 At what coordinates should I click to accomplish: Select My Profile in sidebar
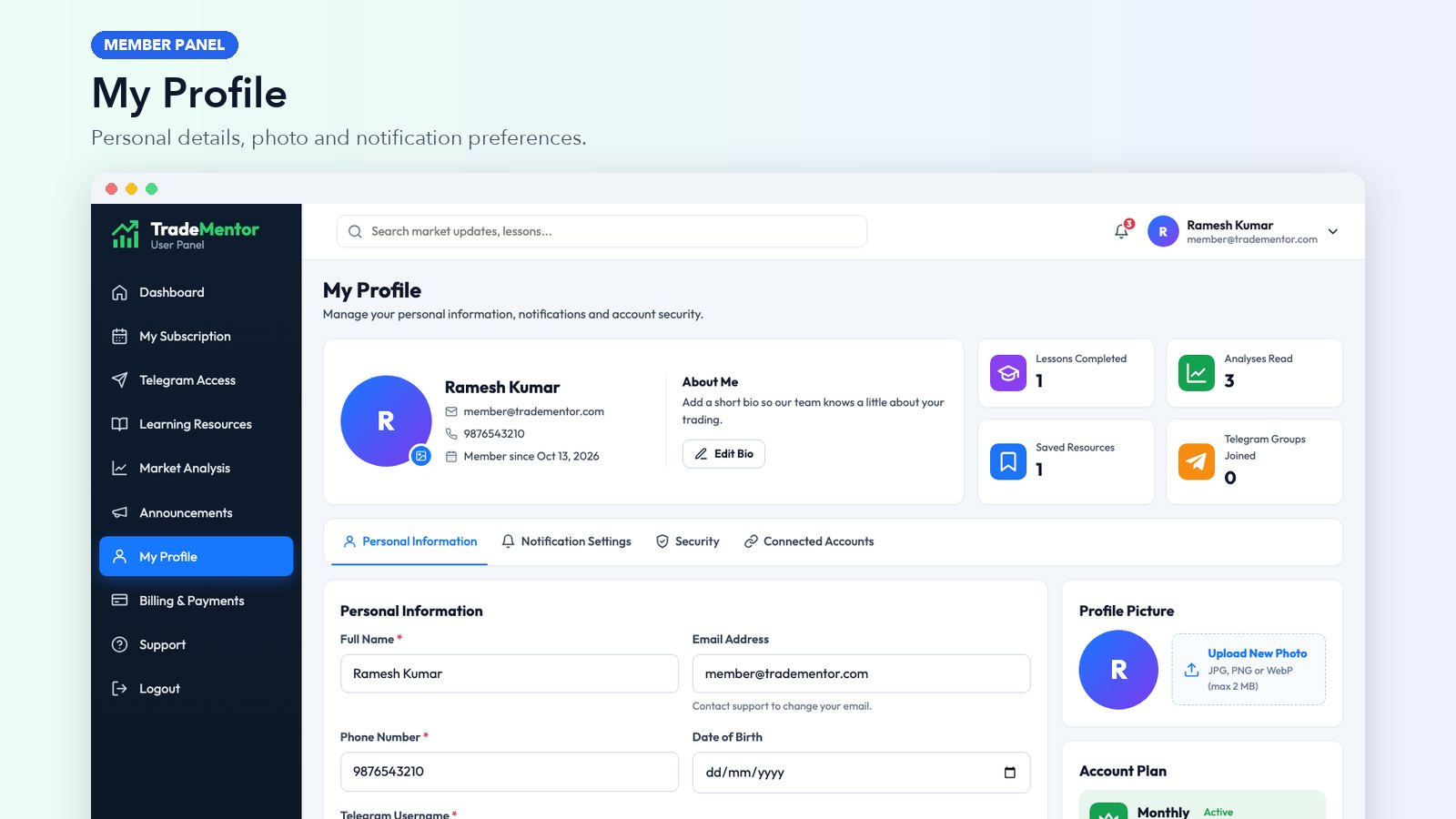coord(197,556)
